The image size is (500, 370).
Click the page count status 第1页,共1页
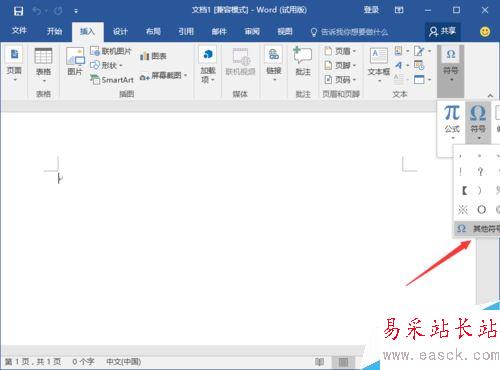click(x=33, y=362)
